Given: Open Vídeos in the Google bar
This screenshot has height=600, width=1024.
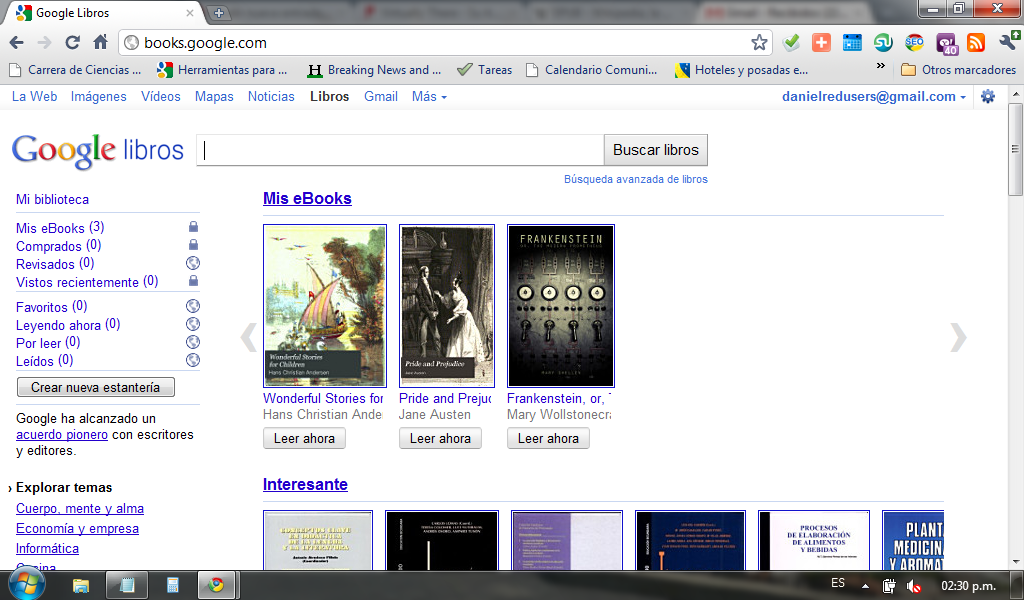Looking at the screenshot, I should coord(161,97).
